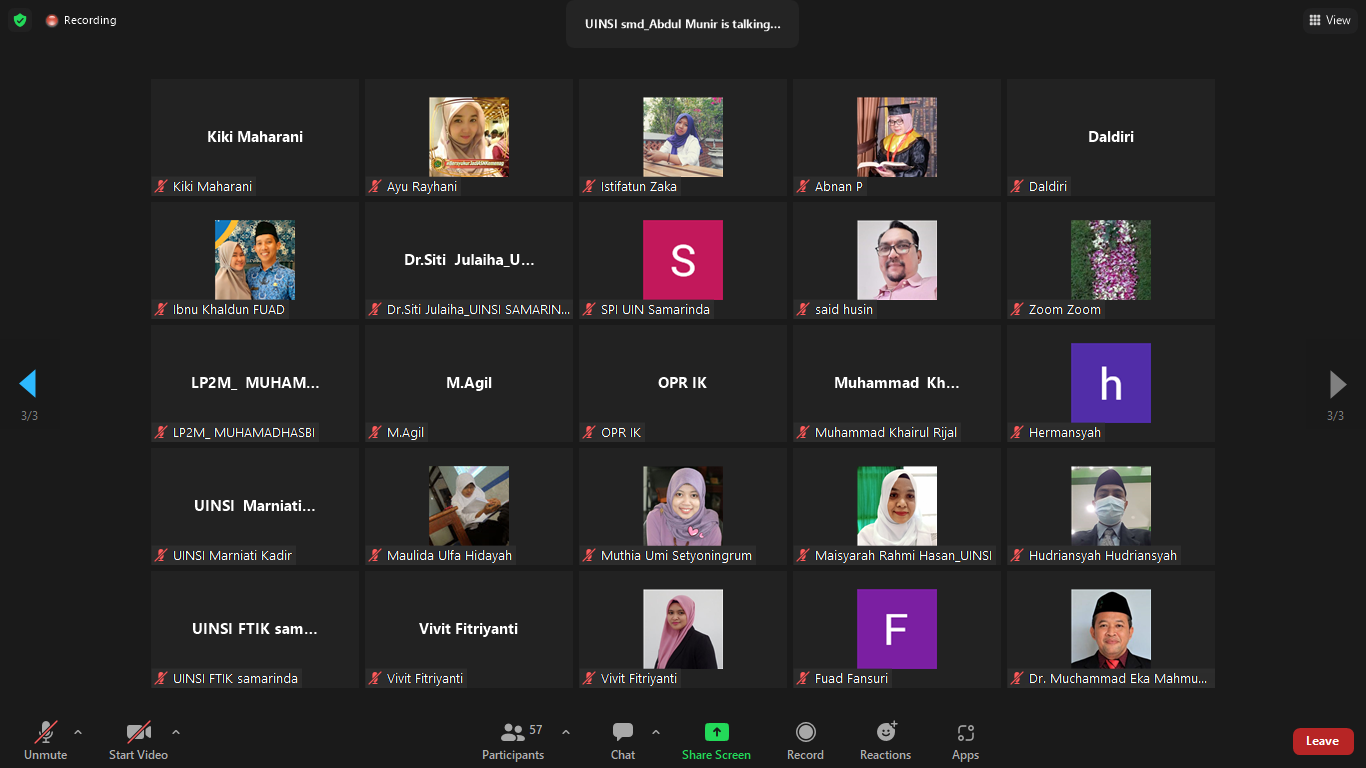This screenshot has height=768, width=1366.
Task: Click Maisyarah Rahmi Hasan's photo
Action: (897, 506)
